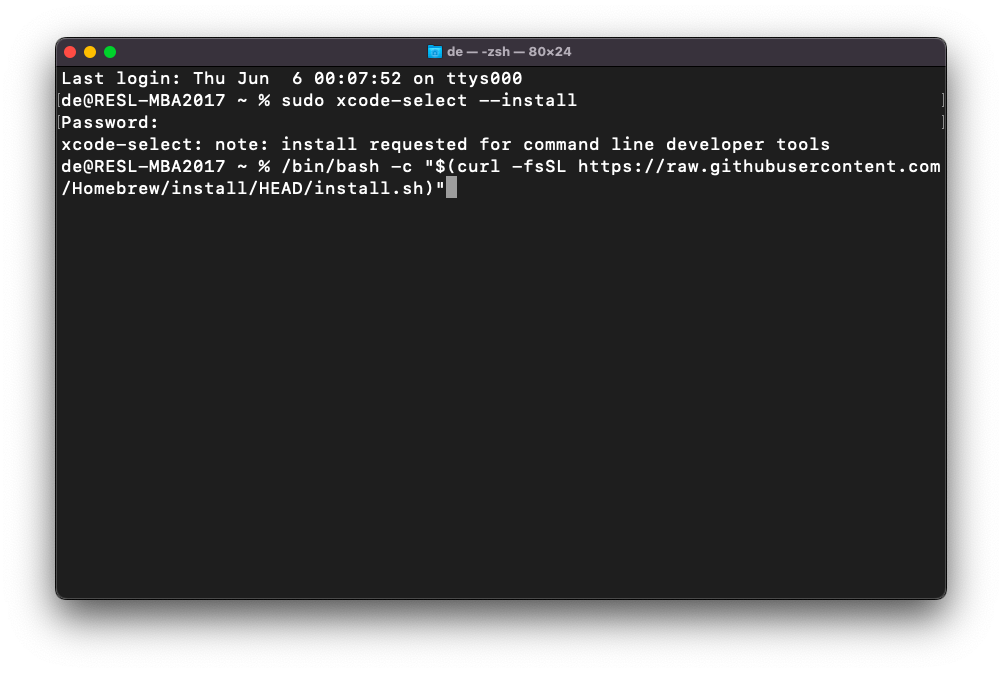Click the Last login timestamp line
This screenshot has width=1002, height=673.
[x=290, y=78]
